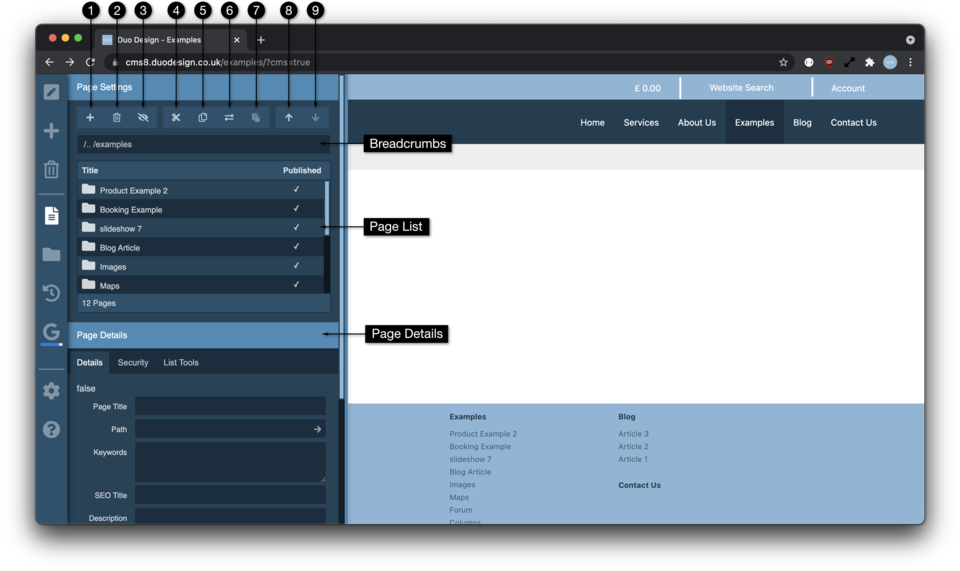Click the browser profile avatar
Screen dimensions: 960x571
(x=890, y=62)
